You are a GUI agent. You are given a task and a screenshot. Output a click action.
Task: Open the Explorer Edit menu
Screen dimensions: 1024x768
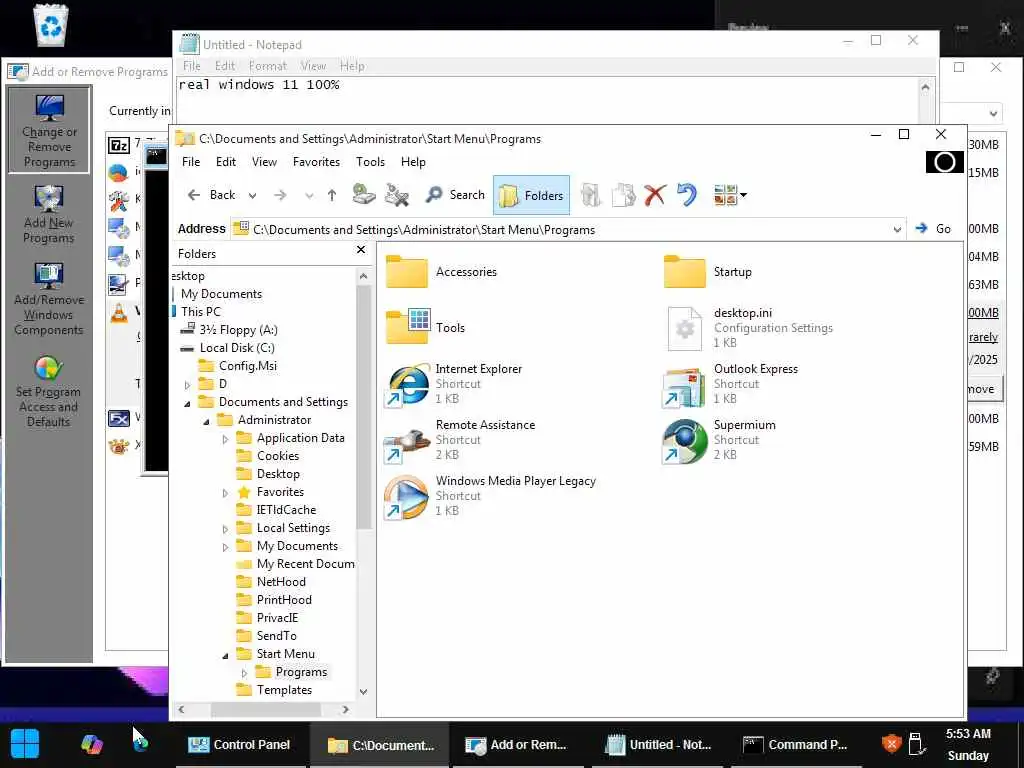[x=226, y=162]
